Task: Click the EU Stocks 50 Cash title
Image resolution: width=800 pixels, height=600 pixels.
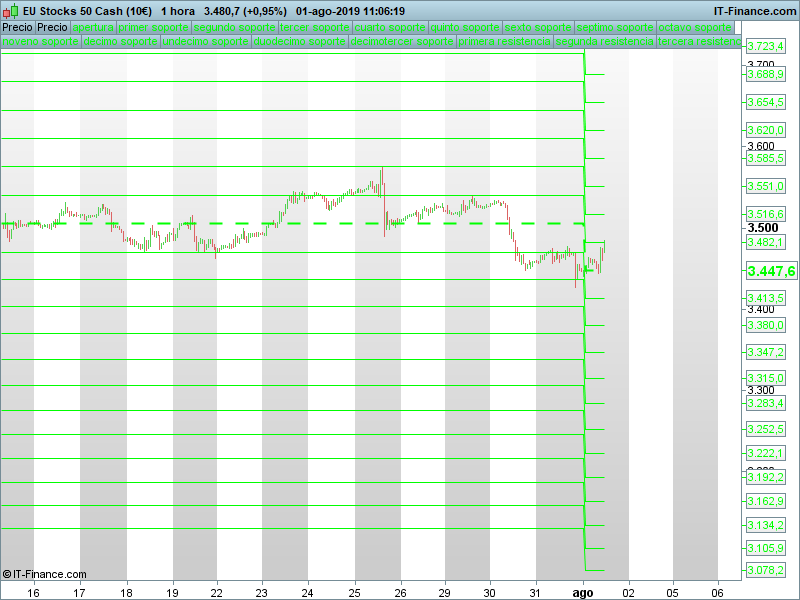Action: (x=87, y=11)
